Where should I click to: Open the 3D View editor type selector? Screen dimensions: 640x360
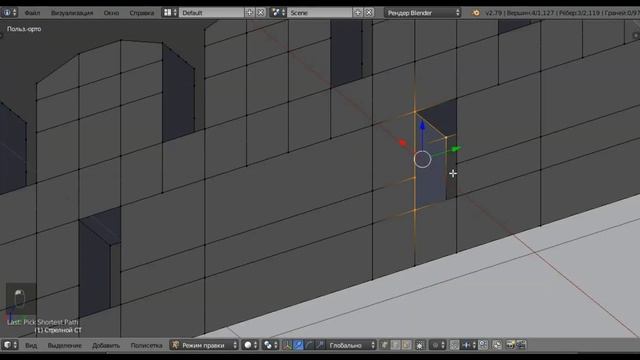tap(10, 345)
